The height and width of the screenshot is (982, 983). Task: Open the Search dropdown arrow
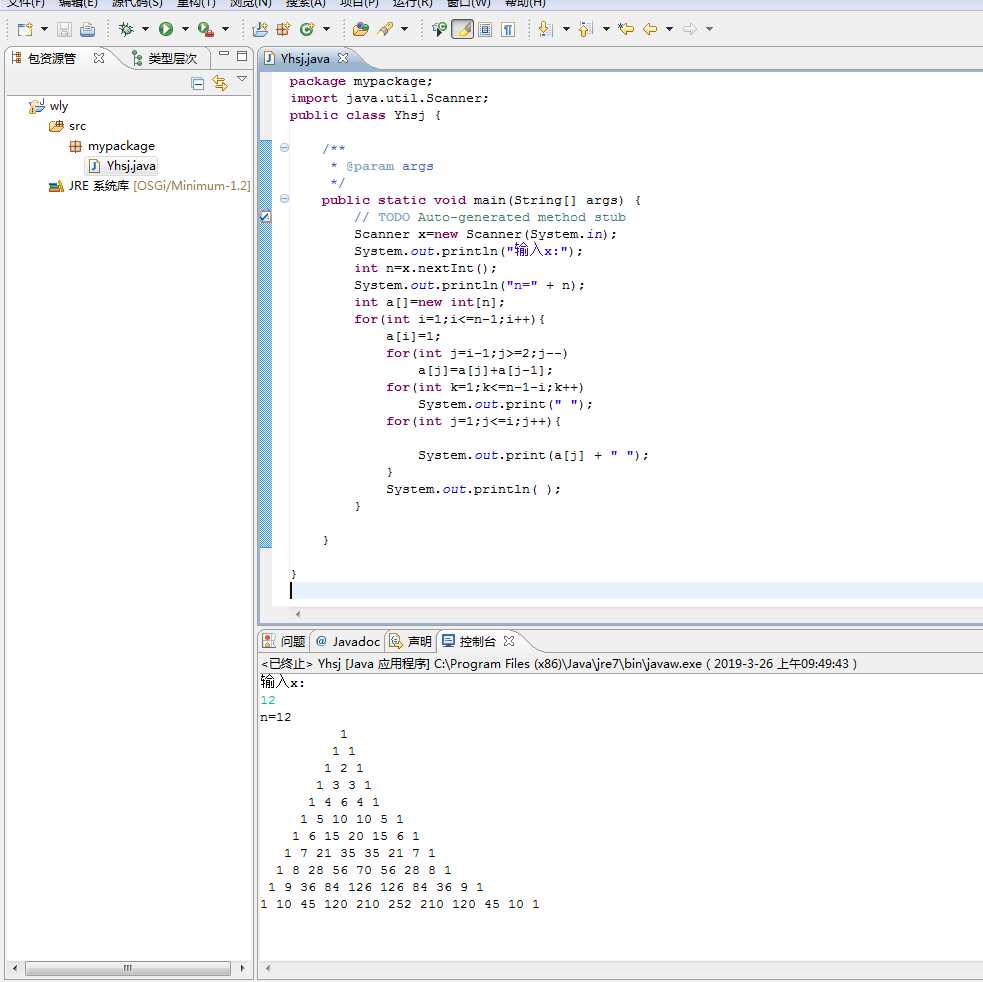coord(404,29)
